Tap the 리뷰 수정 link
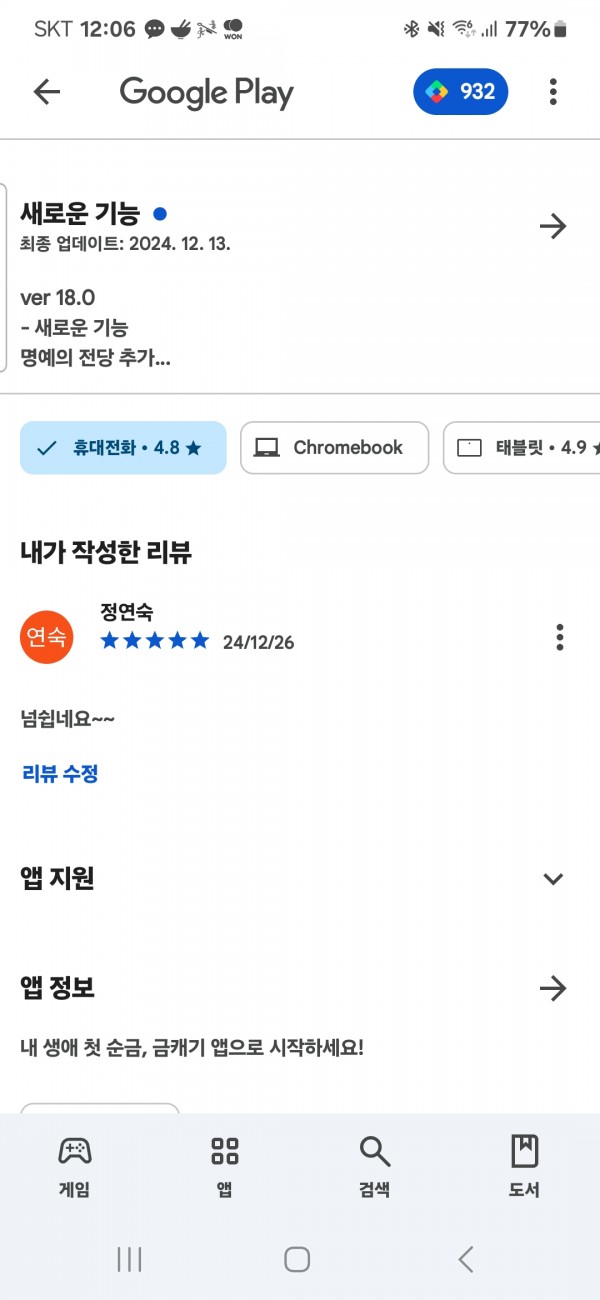This screenshot has width=600, height=1300. point(60,773)
